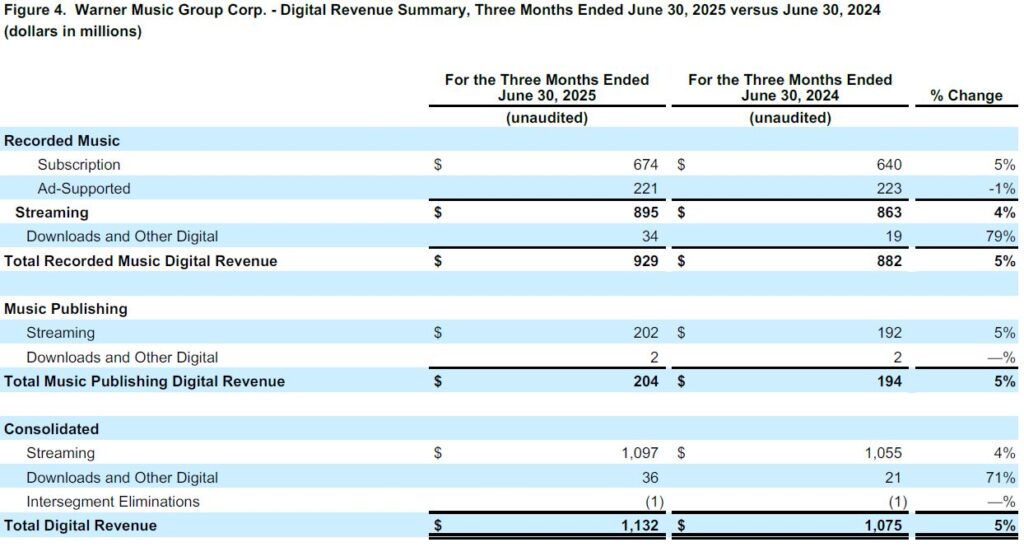
Task: Select the Consolidated Downloads 2024 value 21
Action: (x=893, y=477)
